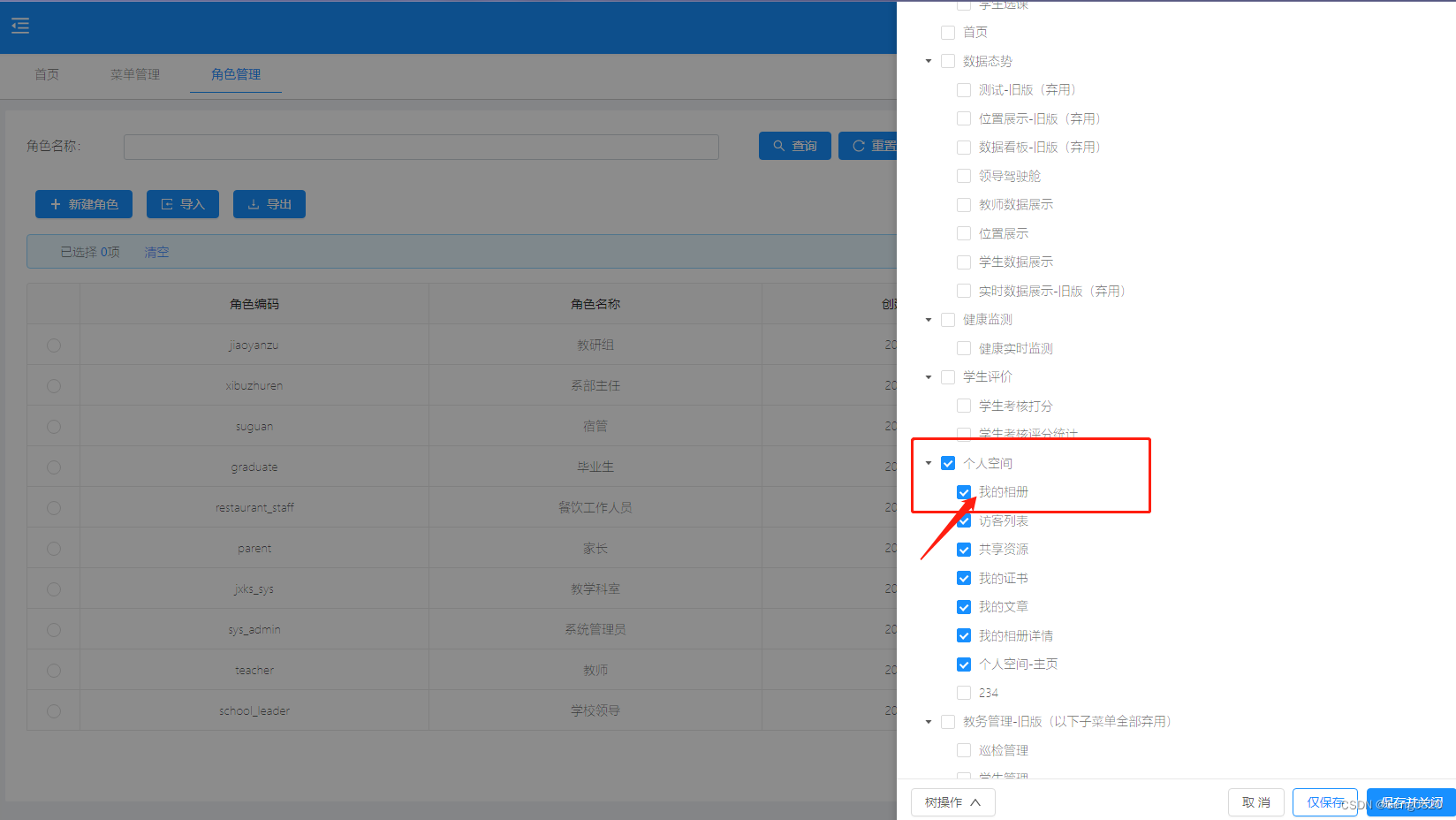Select the radio button on the teacher row

53,670
